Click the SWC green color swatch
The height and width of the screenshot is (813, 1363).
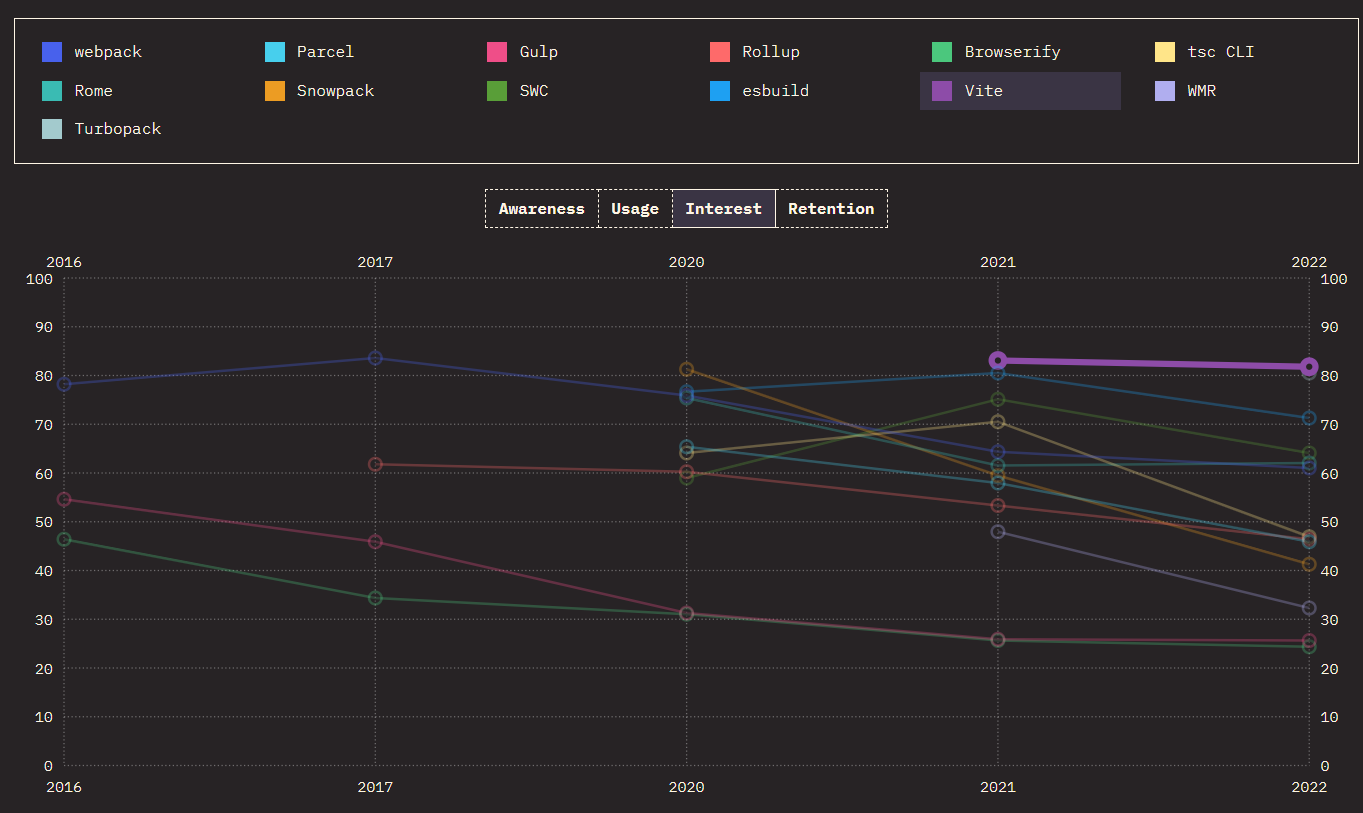pyautogui.click(x=497, y=91)
